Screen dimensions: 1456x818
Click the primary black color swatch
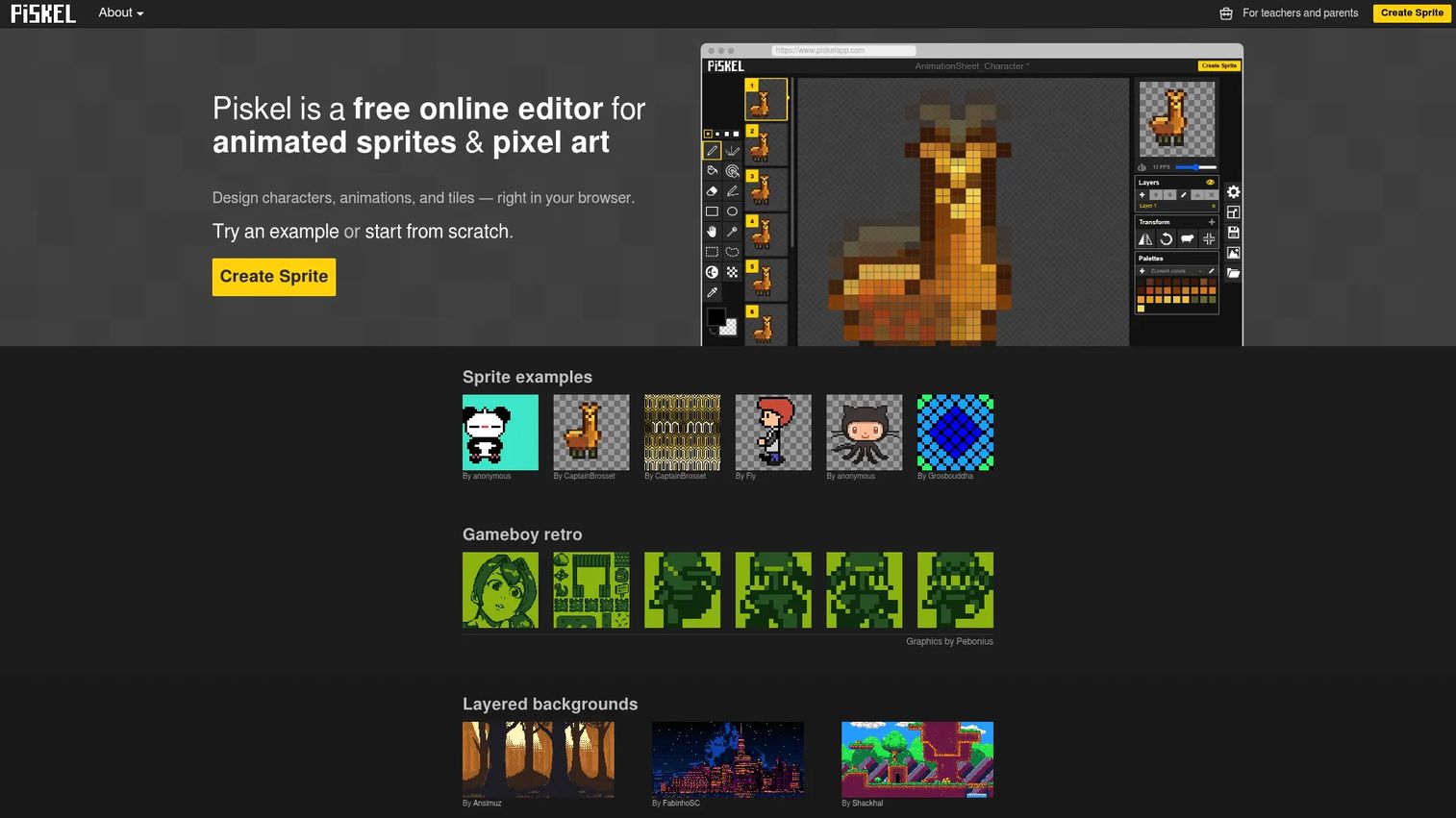point(716,317)
